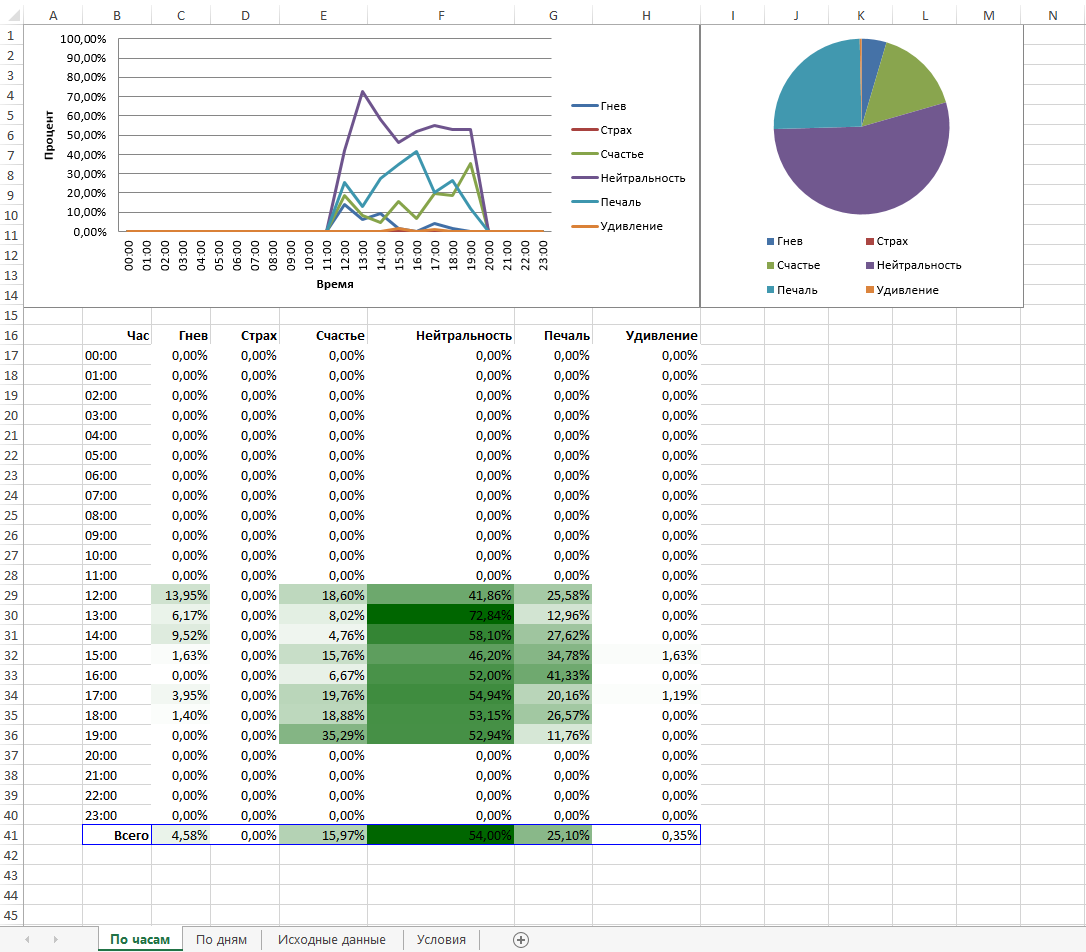The width and height of the screenshot is (1086, 952).
Task: Click the Время axis title
Action: tap(335, 284)
